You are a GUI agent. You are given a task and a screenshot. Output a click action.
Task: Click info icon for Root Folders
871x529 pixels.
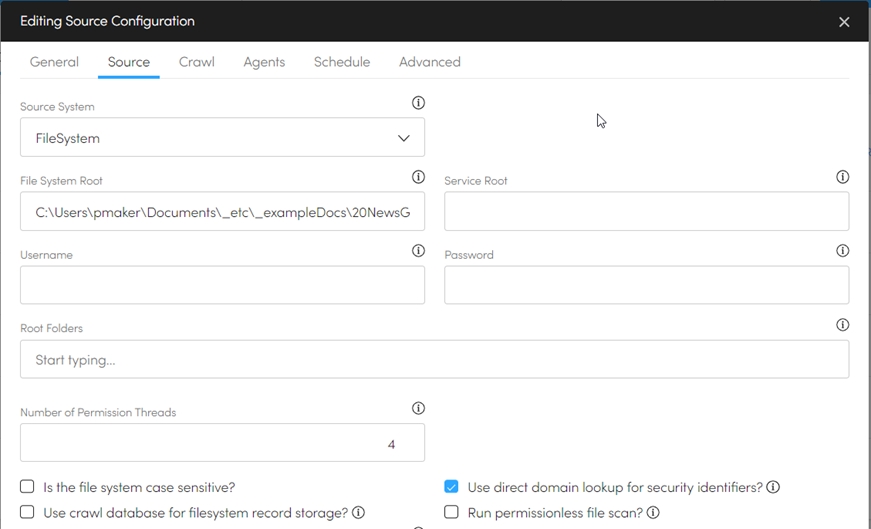[842, 325]
